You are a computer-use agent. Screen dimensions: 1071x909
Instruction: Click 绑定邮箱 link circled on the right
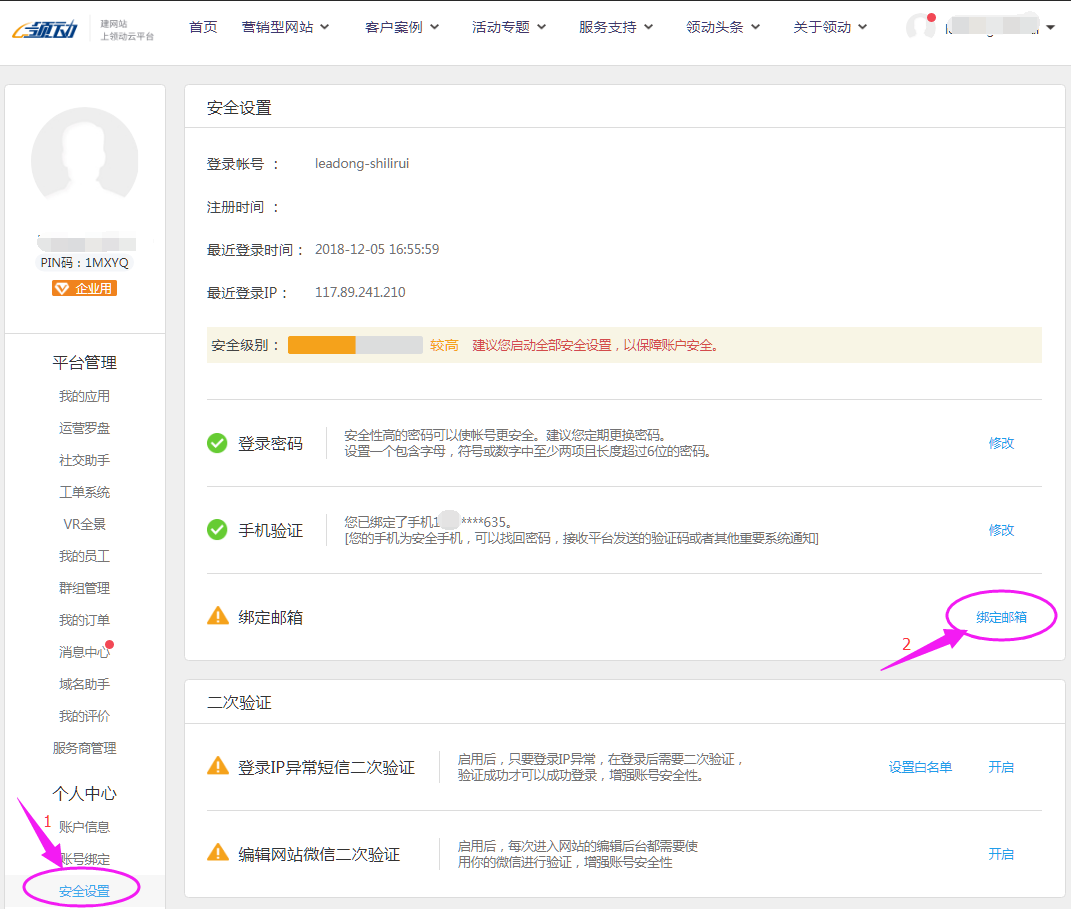point(1000,618)
